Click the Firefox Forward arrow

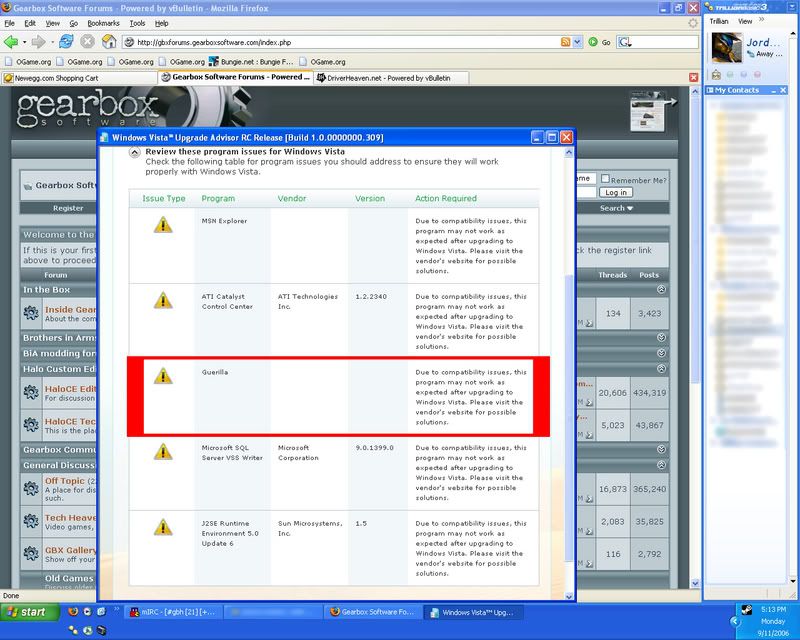[x=38, y=42]
